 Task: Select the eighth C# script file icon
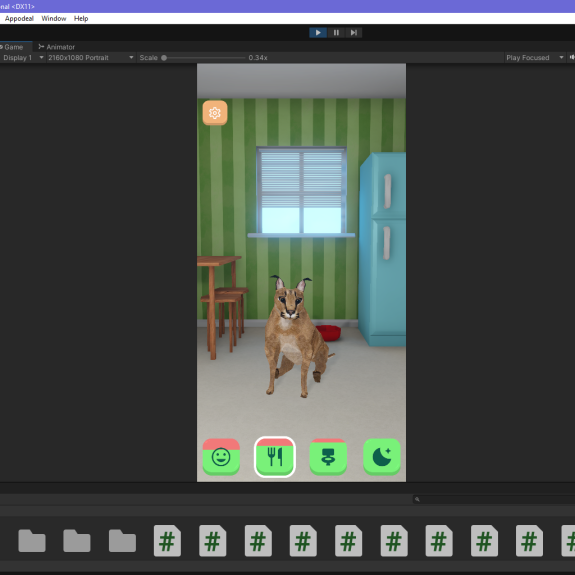[x=484, y=541]
